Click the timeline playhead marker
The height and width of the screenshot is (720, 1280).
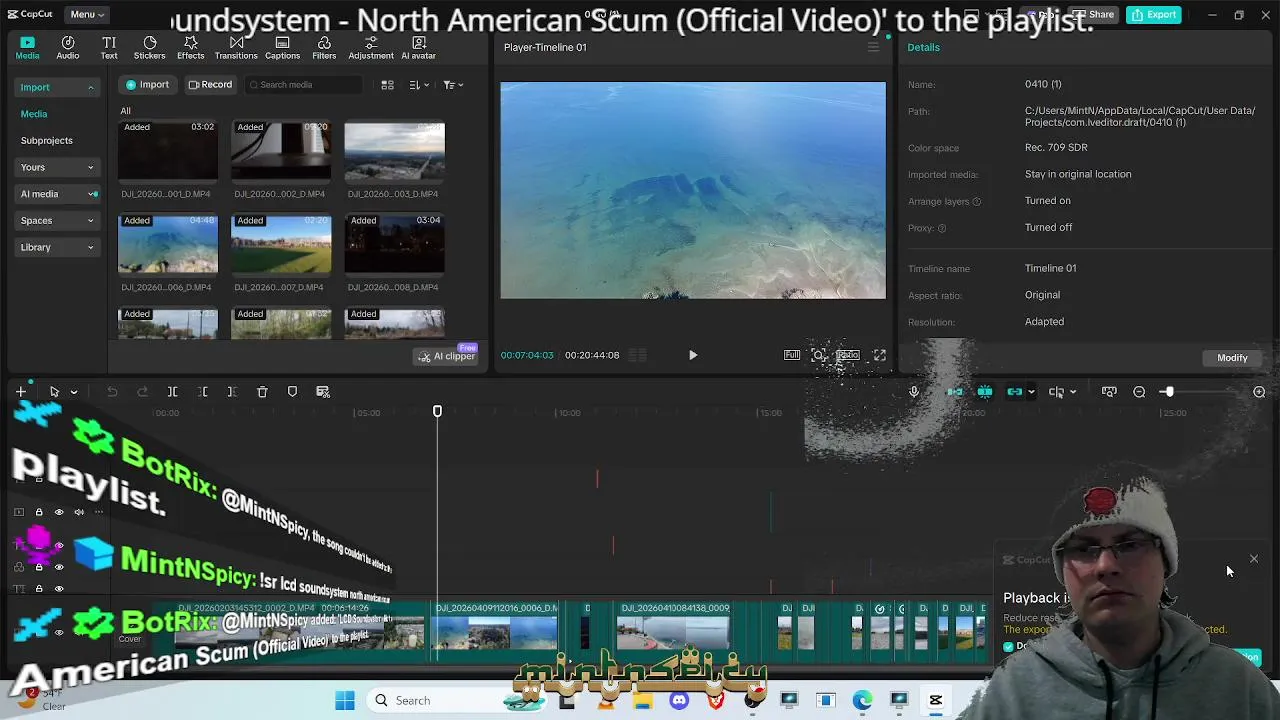click(x=437, y=411)
